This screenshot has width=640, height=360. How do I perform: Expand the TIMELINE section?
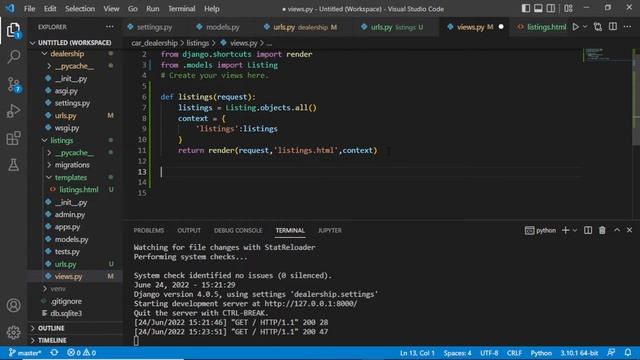(52, 340)
